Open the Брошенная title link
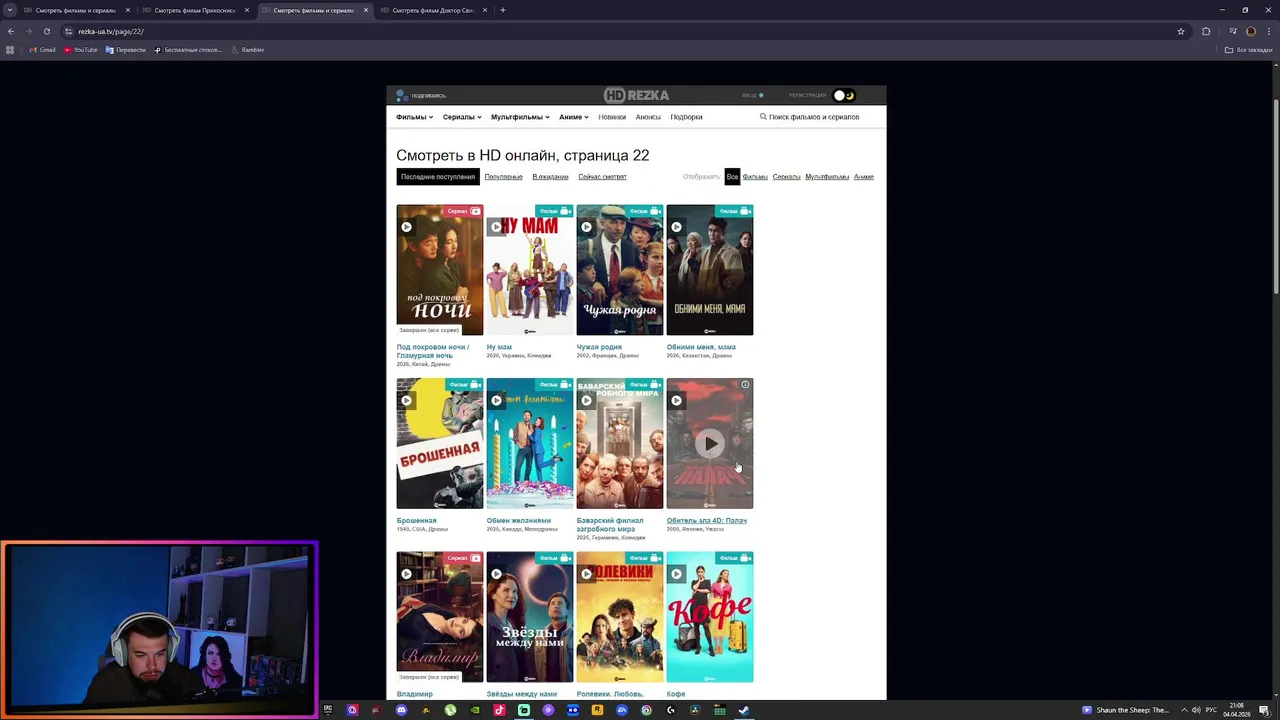 [x=416, y=521]
